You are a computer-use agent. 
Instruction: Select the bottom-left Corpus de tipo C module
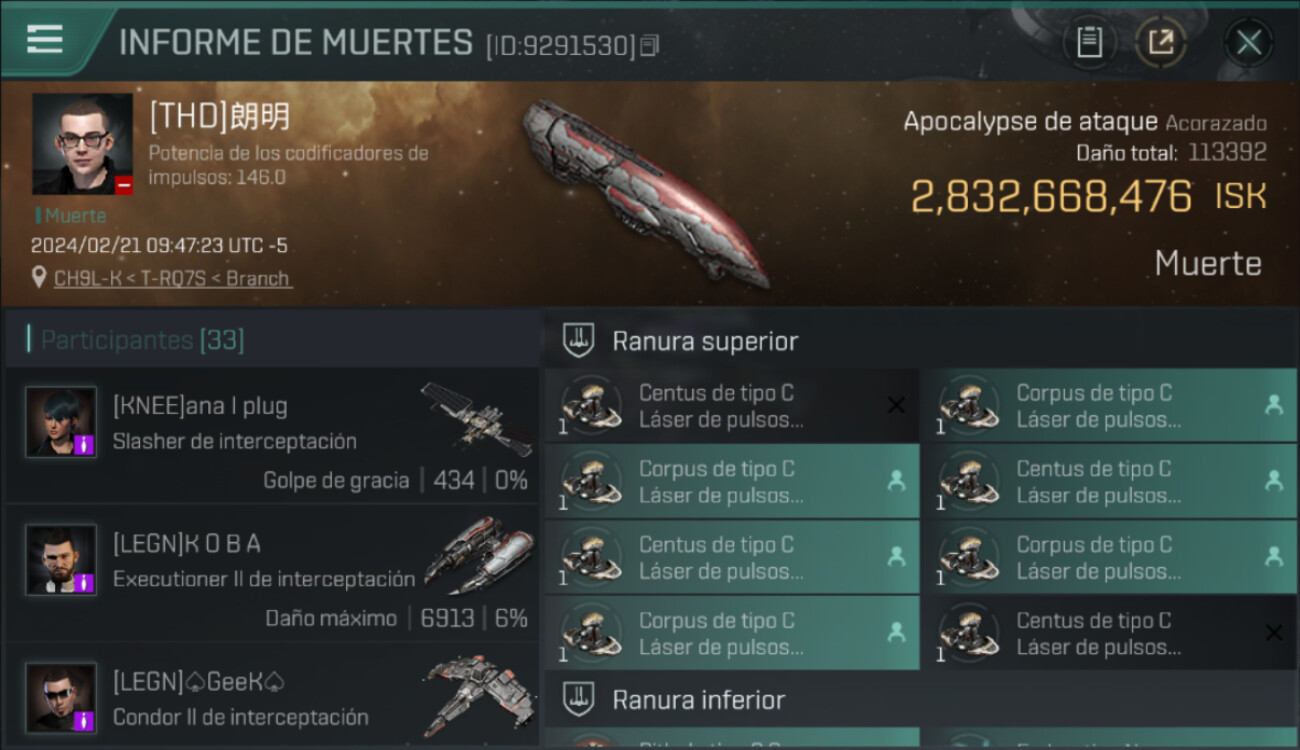coord(732,633)
